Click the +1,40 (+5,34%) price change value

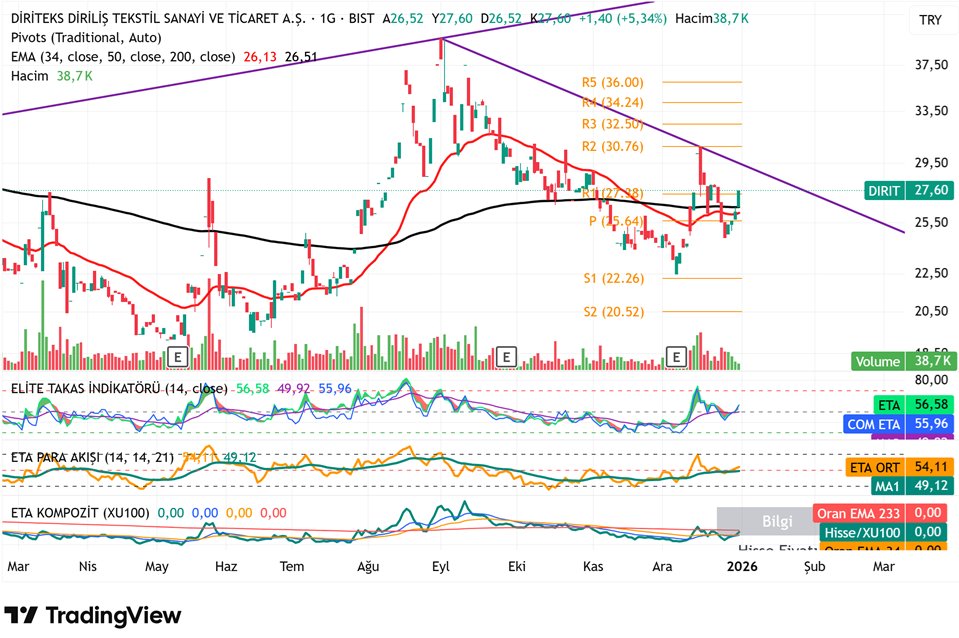coord(623,18)
